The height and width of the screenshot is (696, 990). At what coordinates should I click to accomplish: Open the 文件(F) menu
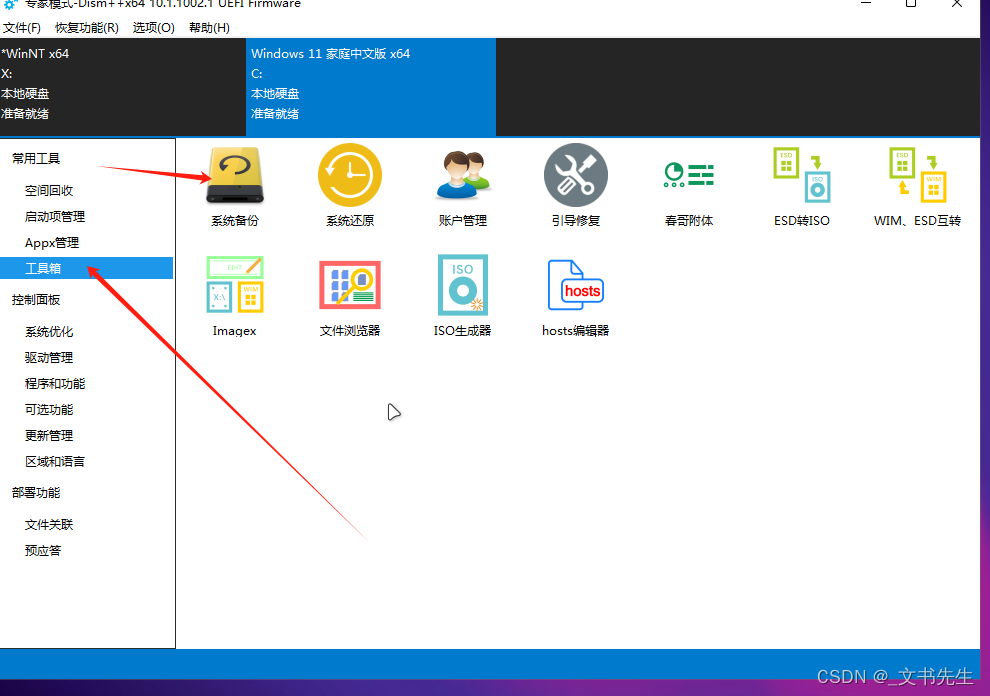tap(21, 28)
